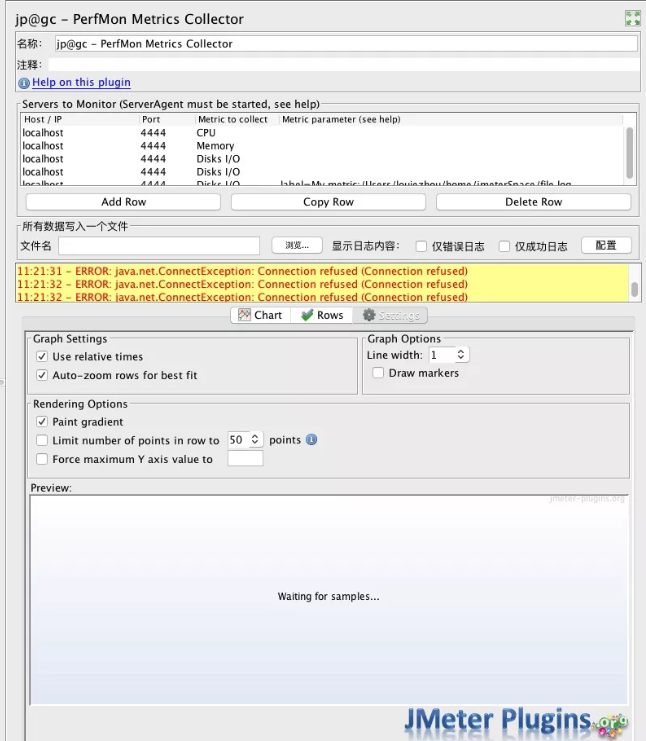Screen dimensions: 646x741
Task: Enable Limit number of points in row
Action: (x=42, y=440)
